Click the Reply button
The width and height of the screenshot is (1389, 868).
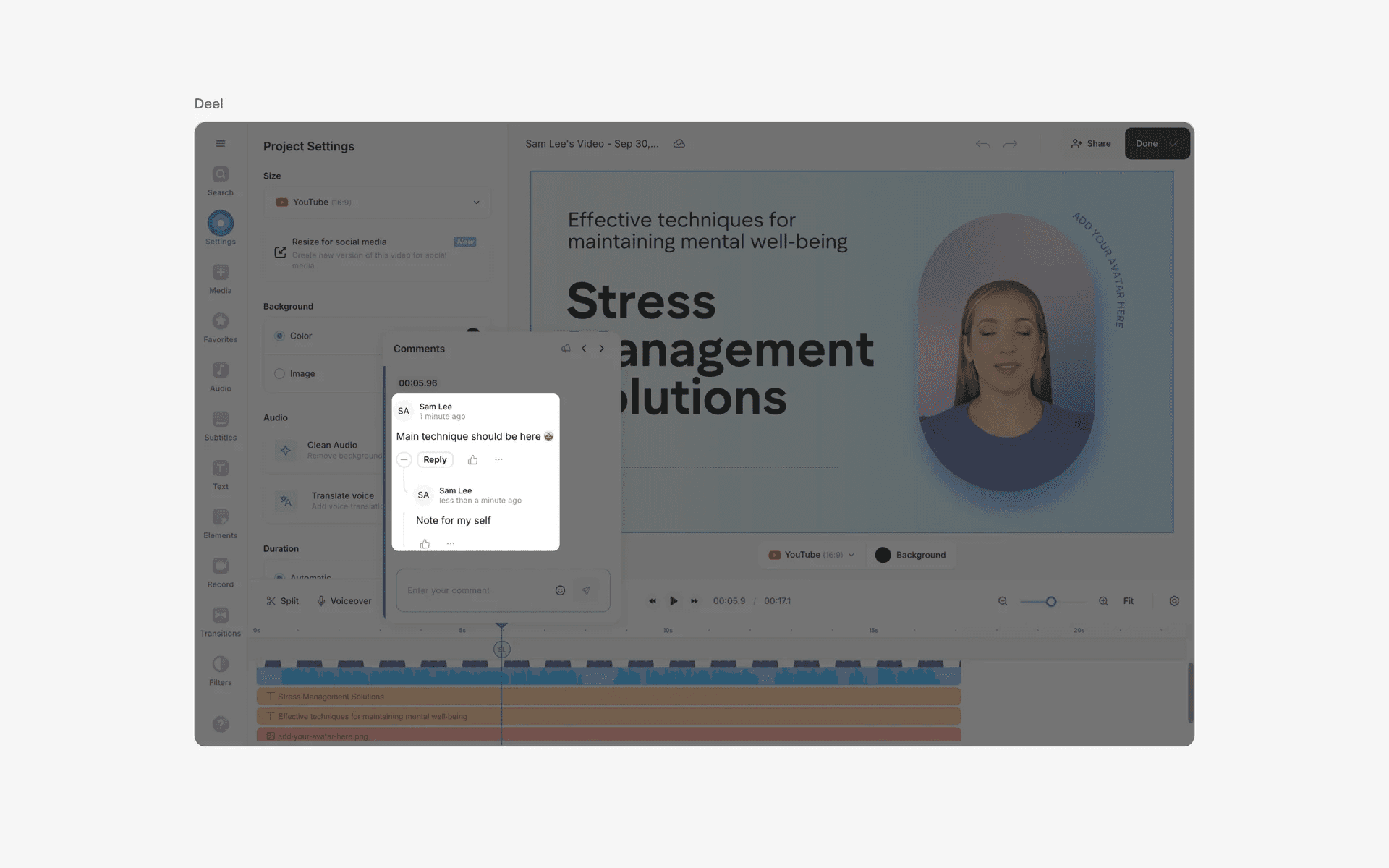coord(435,460)
